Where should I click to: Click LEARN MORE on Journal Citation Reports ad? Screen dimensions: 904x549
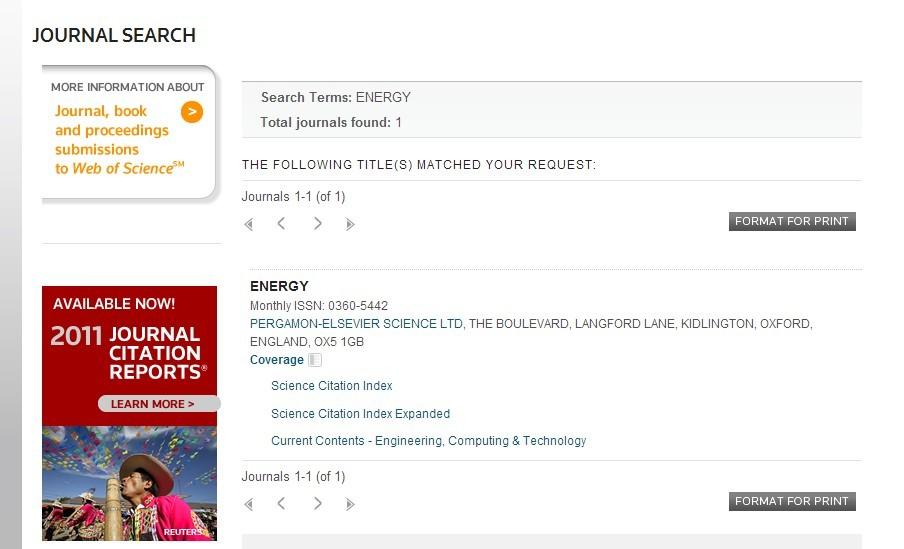(x=153, y=404)
